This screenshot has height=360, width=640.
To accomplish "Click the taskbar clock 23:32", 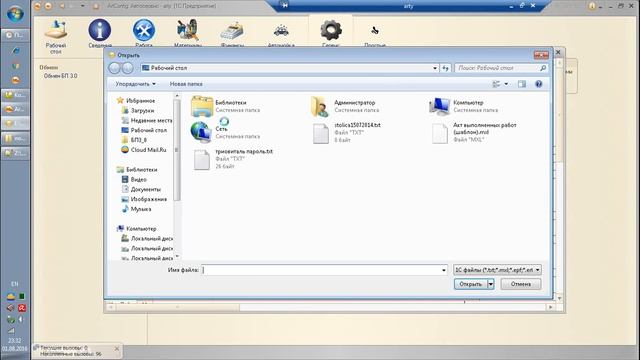I will tap(14, 340).
